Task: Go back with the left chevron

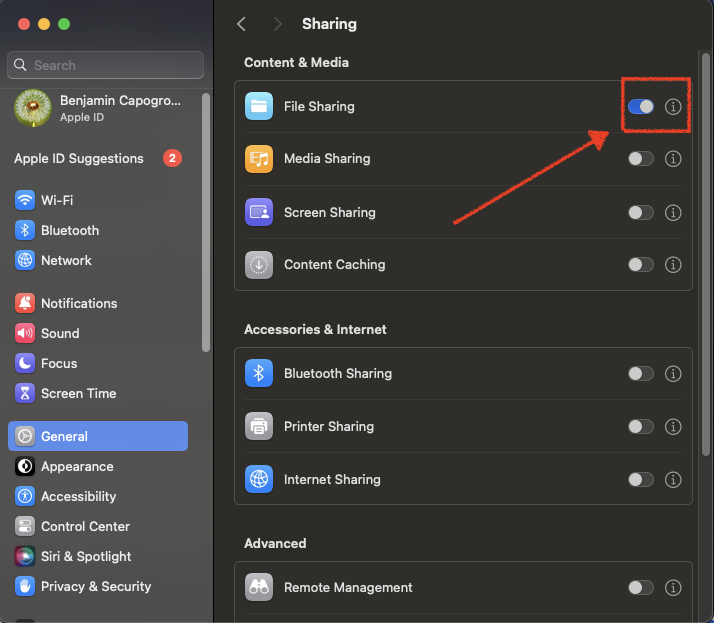Action: (x=241, y=24)
